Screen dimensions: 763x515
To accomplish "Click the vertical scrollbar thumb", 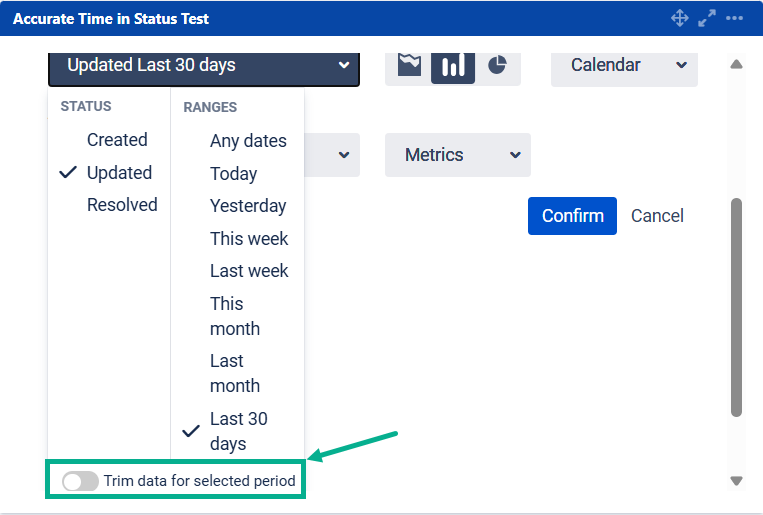I will click(737, 305).
